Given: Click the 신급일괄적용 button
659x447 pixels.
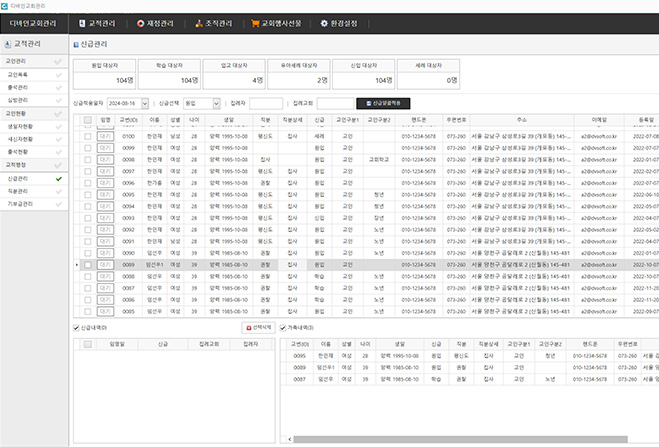Looking at the screenshot, I should coord(384,102).
